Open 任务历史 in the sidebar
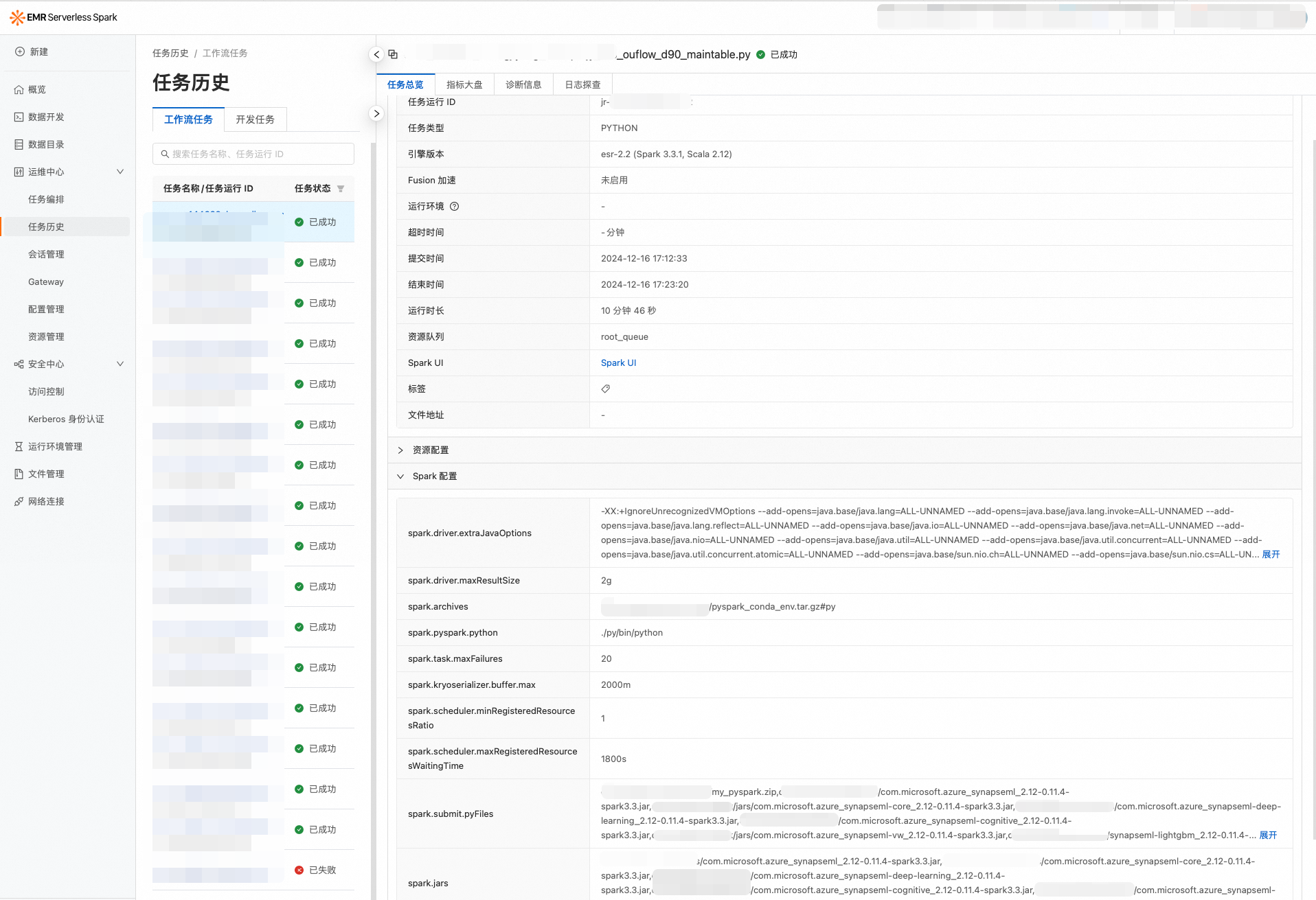The image size is (1316, 900). (x=46, y=227)
